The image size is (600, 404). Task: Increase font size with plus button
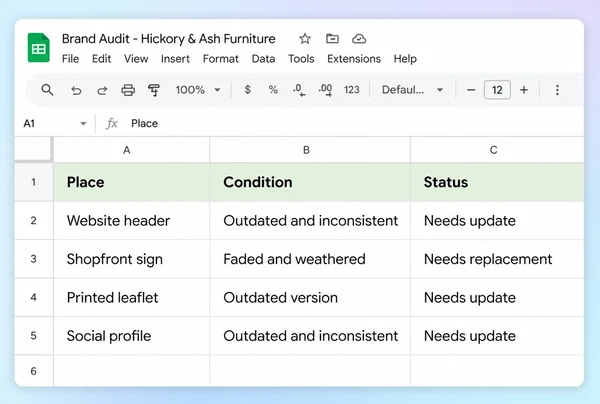[x=524, y=90]
